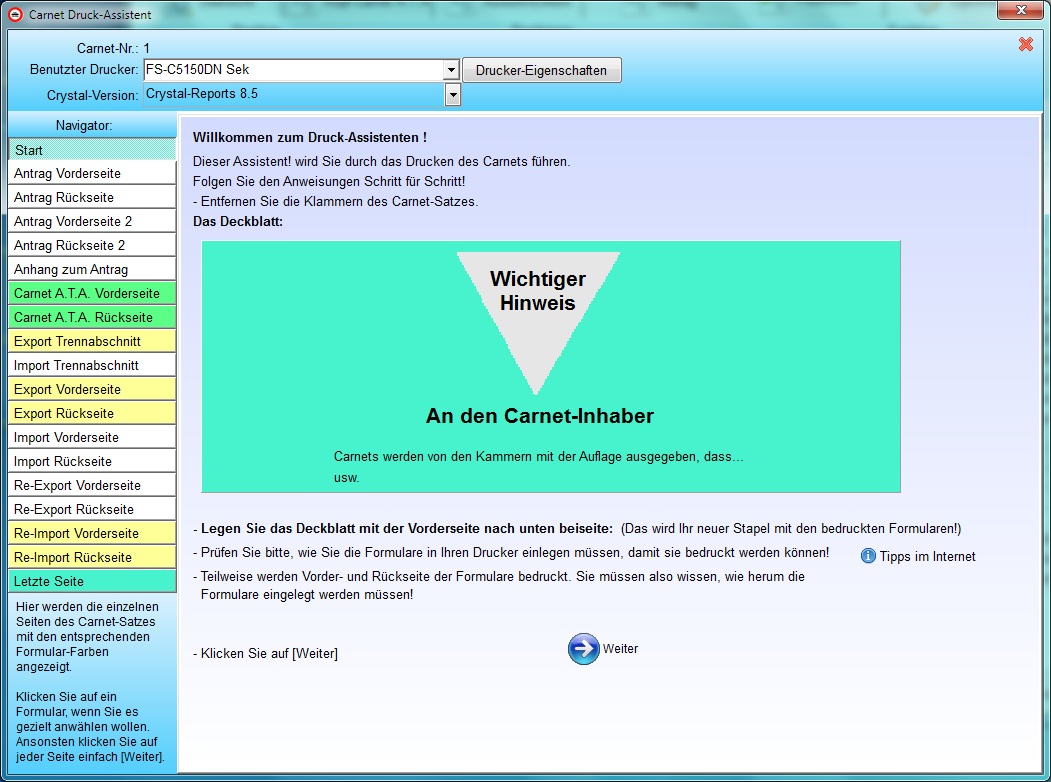Viewport: 1051px width, 782px height.
Task: Choose Export Trennabschnitt in navigator
Action: tap(92, 341)
